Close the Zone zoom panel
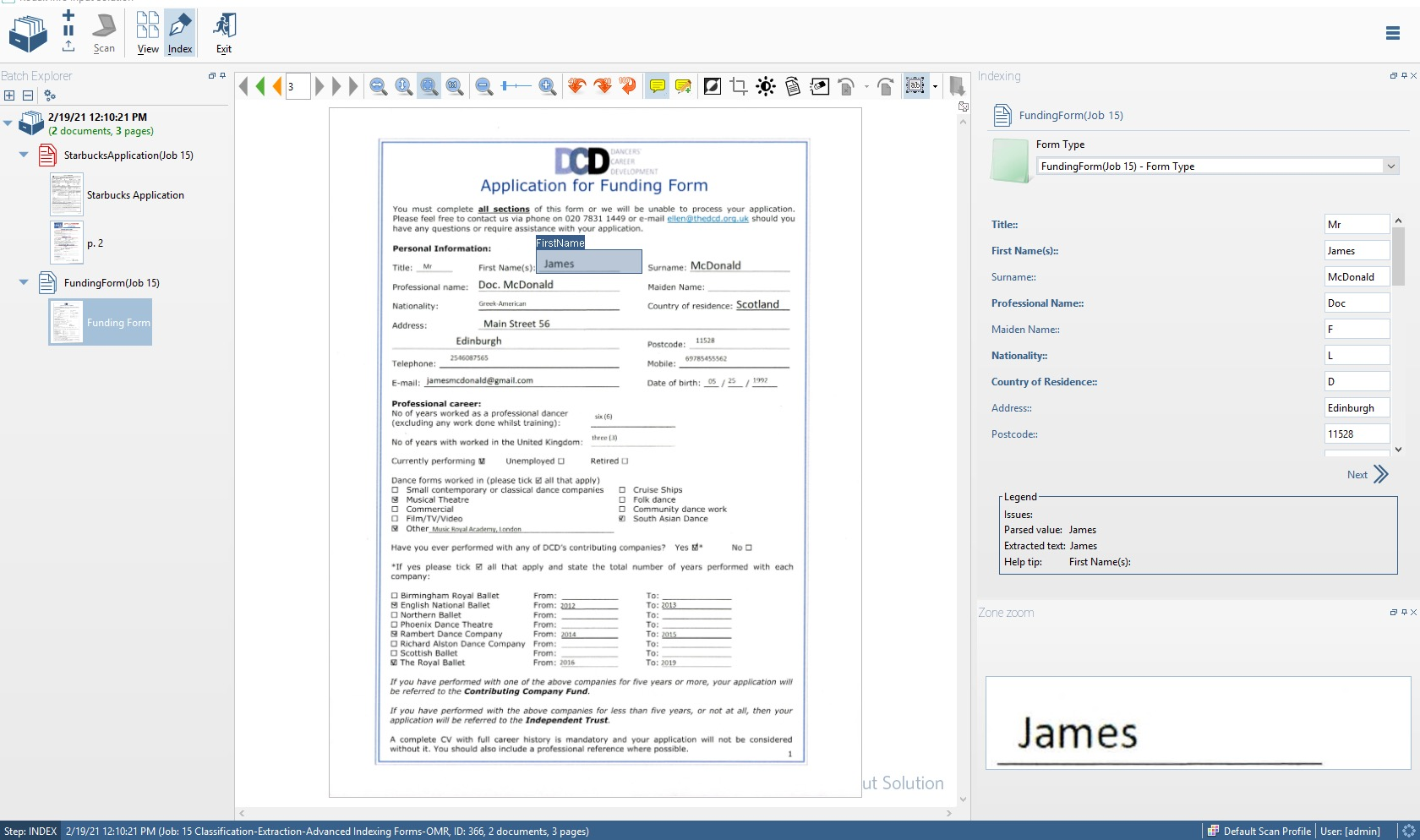Screen dimensions: 1420x840 click(x=1413, y=612)
